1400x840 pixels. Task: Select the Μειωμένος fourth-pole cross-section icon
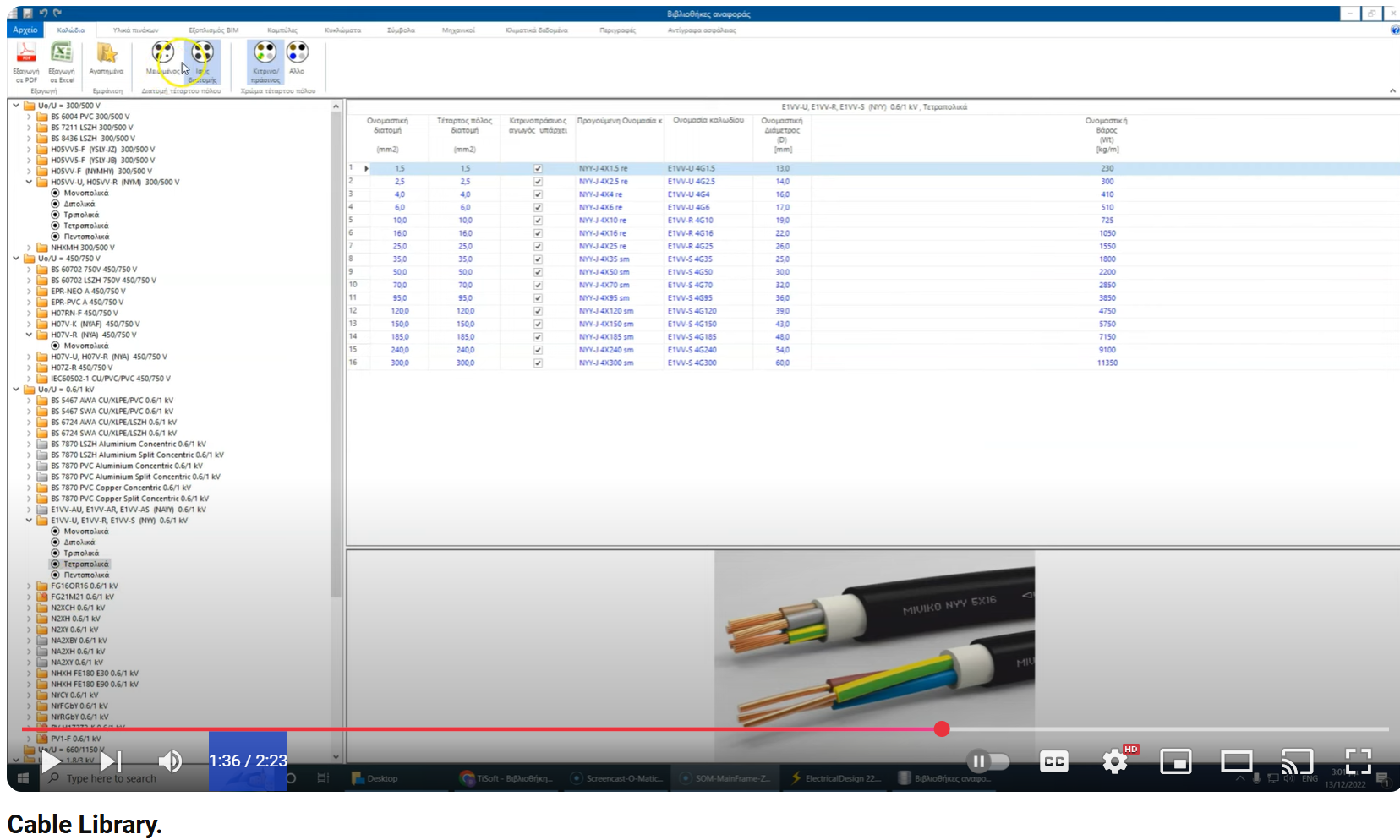(x=163, y=59)
